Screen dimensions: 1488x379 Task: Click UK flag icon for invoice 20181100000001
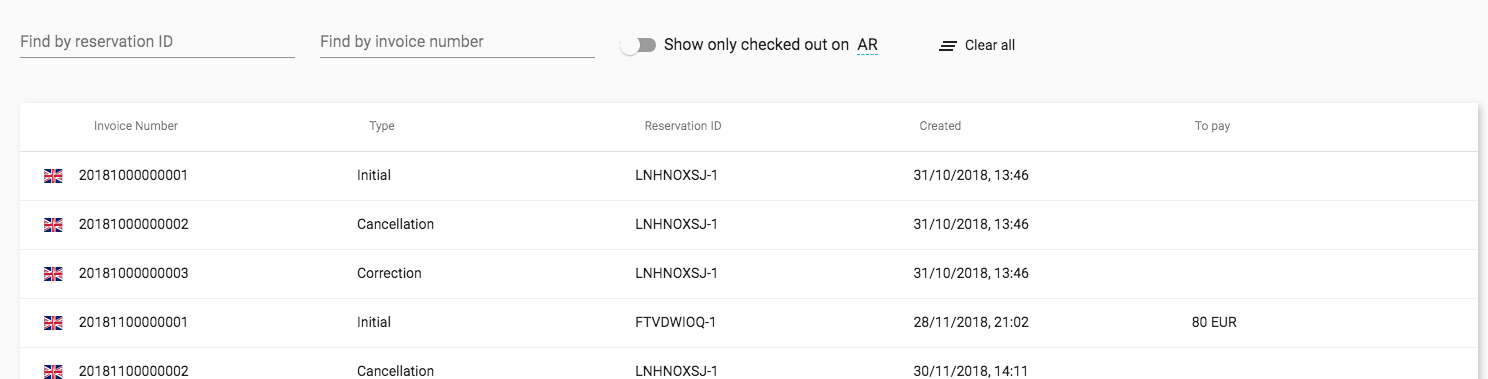point(53,323)
